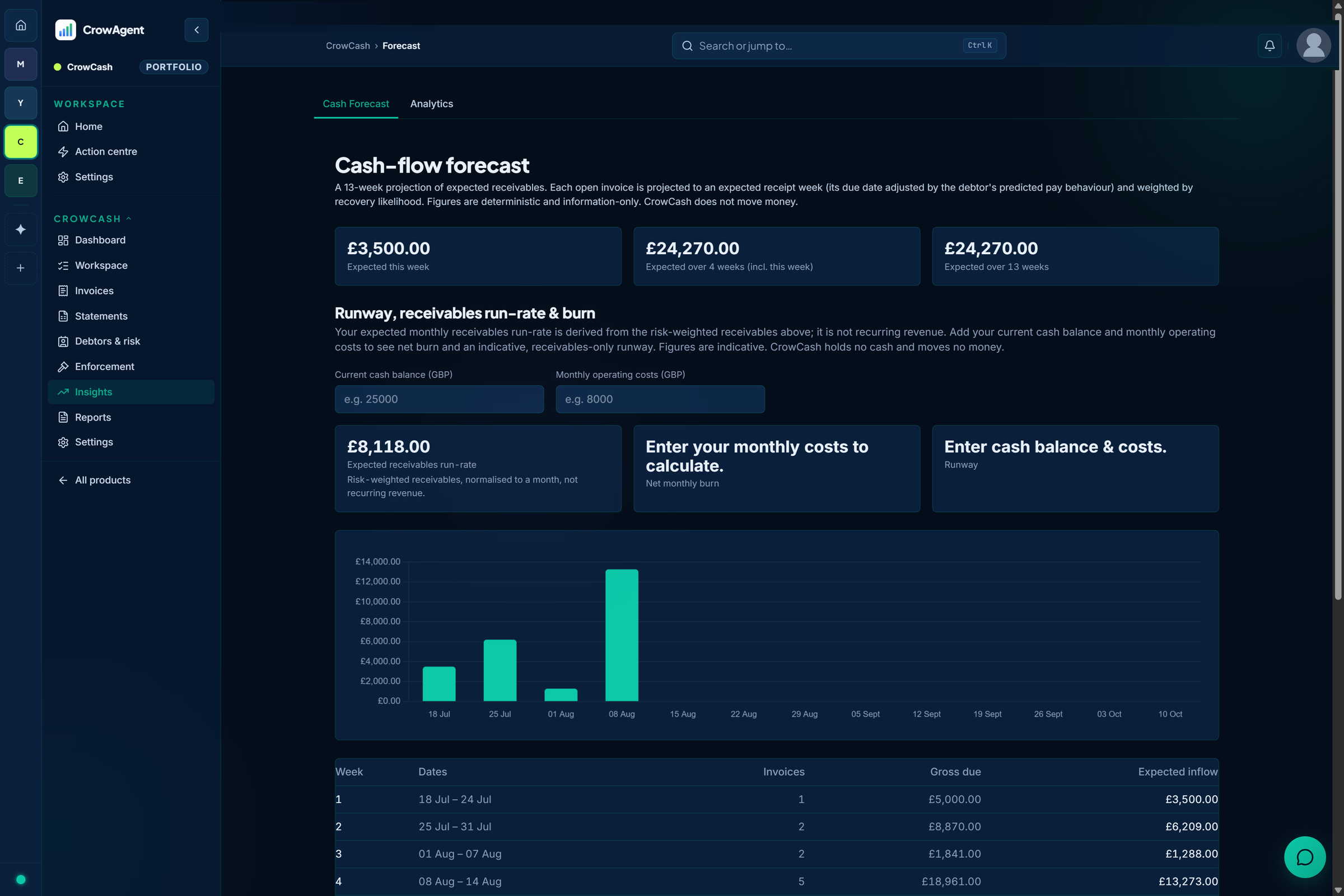Click the 08 Aug chart bar
The height and width of the screenshot is (896, 1344).
[x=622, y=636]
